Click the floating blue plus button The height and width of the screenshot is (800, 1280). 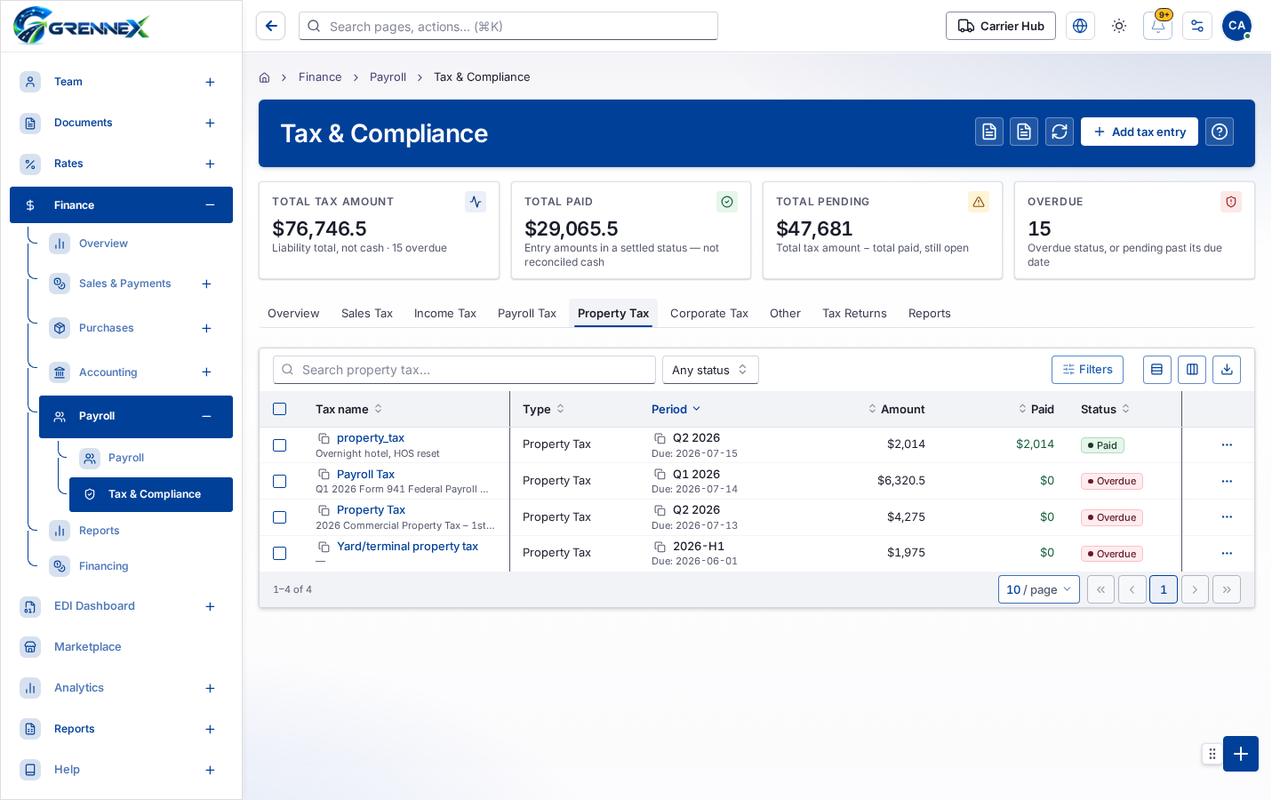point(1240,754)
